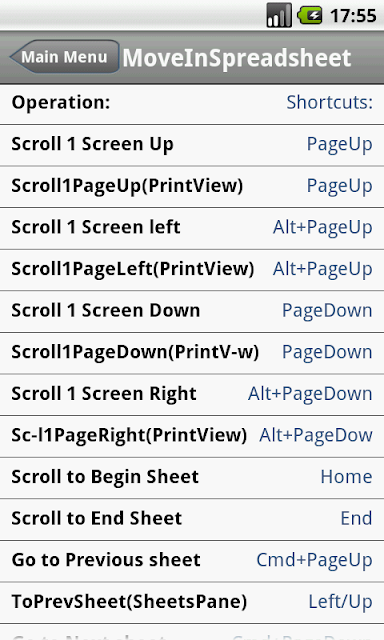Tap the battery charging icon
The height and width of the screenshot is (640, 384).
point(310,15)
